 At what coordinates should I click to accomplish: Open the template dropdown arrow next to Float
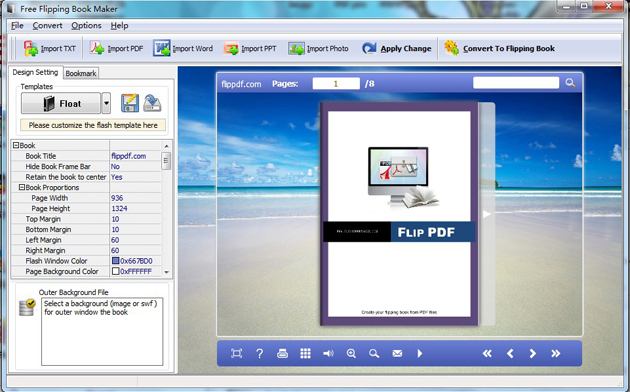point(106,104)
